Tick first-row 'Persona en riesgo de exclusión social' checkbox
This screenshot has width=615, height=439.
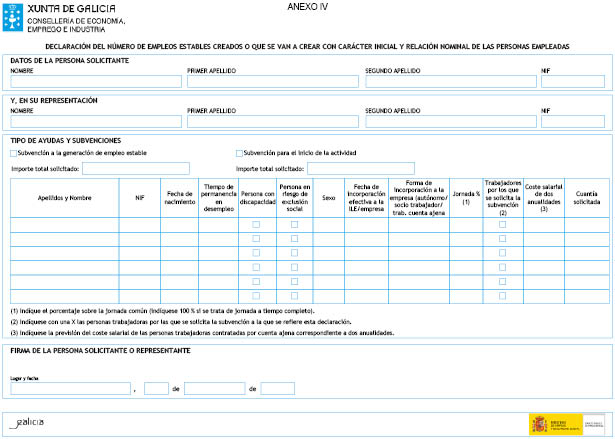tap(294, 225)
